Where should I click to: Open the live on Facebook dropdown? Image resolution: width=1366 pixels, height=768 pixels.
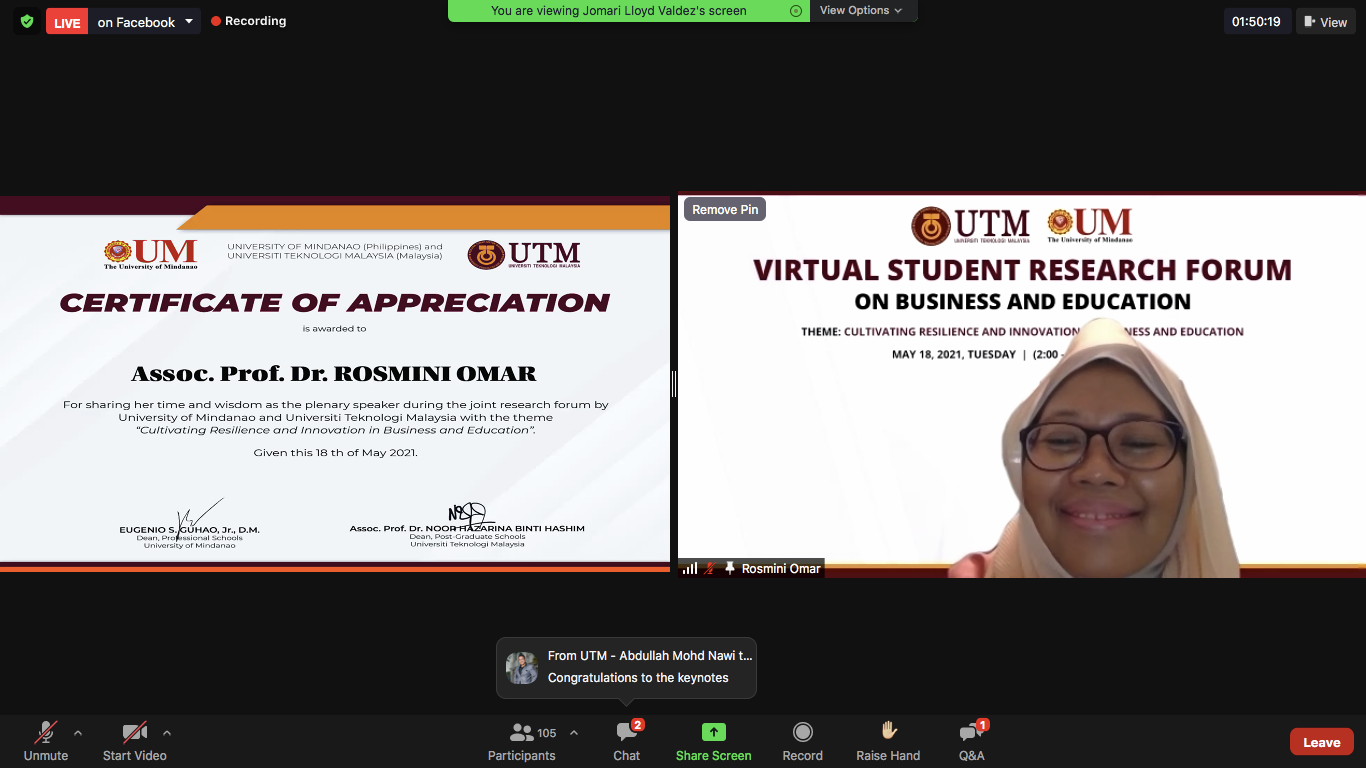tap(146, 22)
